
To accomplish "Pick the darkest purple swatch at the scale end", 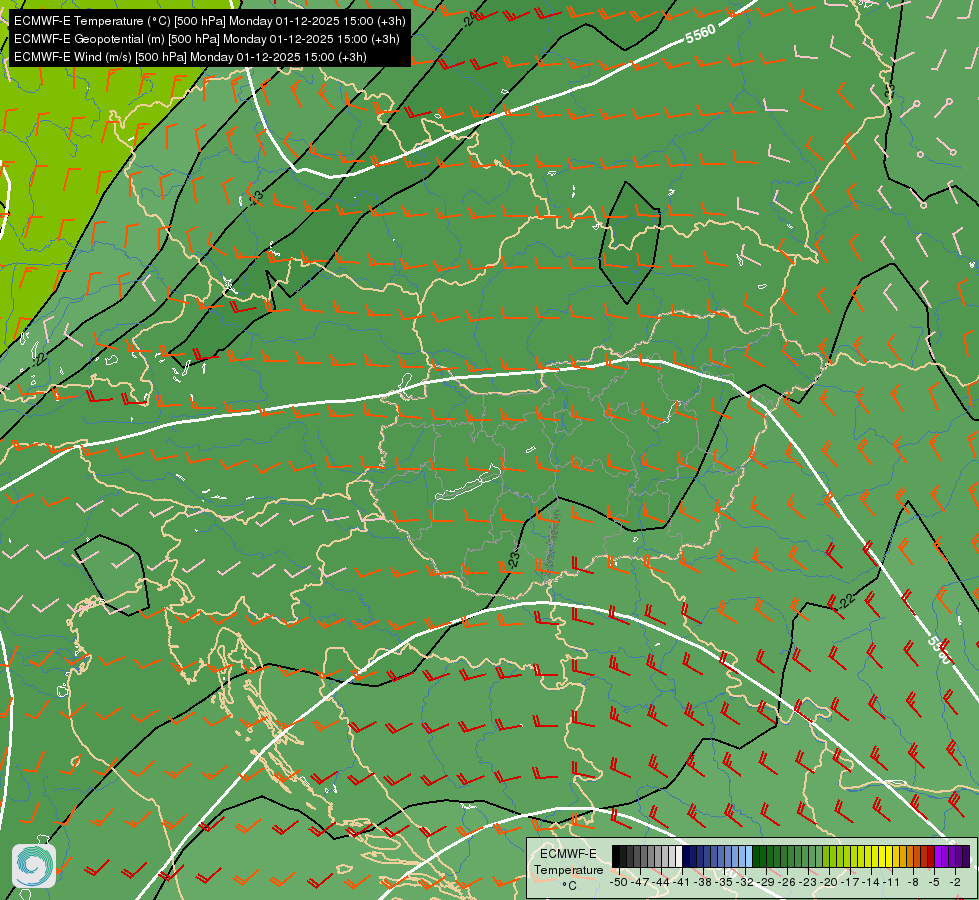I will click(x=967, y=856).
